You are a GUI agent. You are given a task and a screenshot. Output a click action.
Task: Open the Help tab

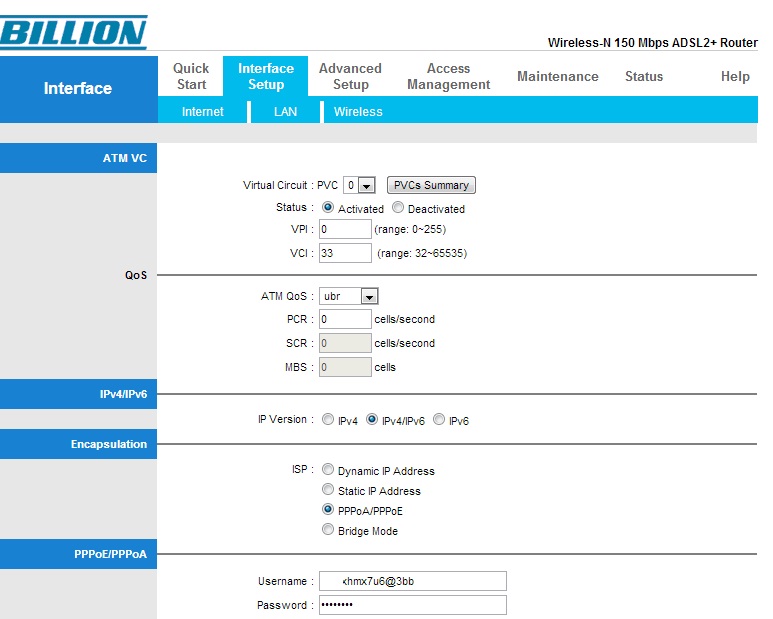pyautogui.click(x=735, y=76)
